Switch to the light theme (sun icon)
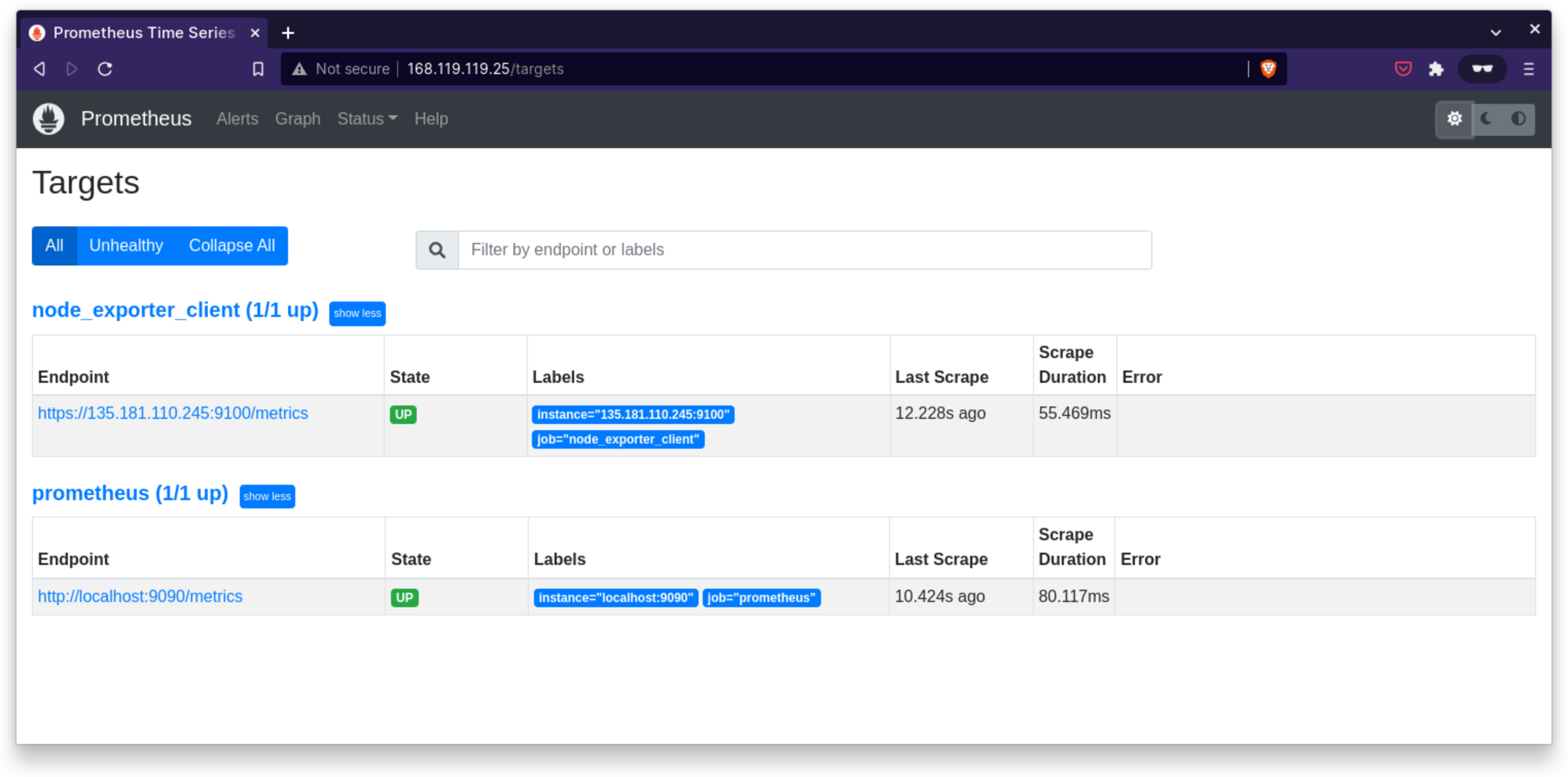This screenshot has width=1568, height=777. pos(1454,119)
